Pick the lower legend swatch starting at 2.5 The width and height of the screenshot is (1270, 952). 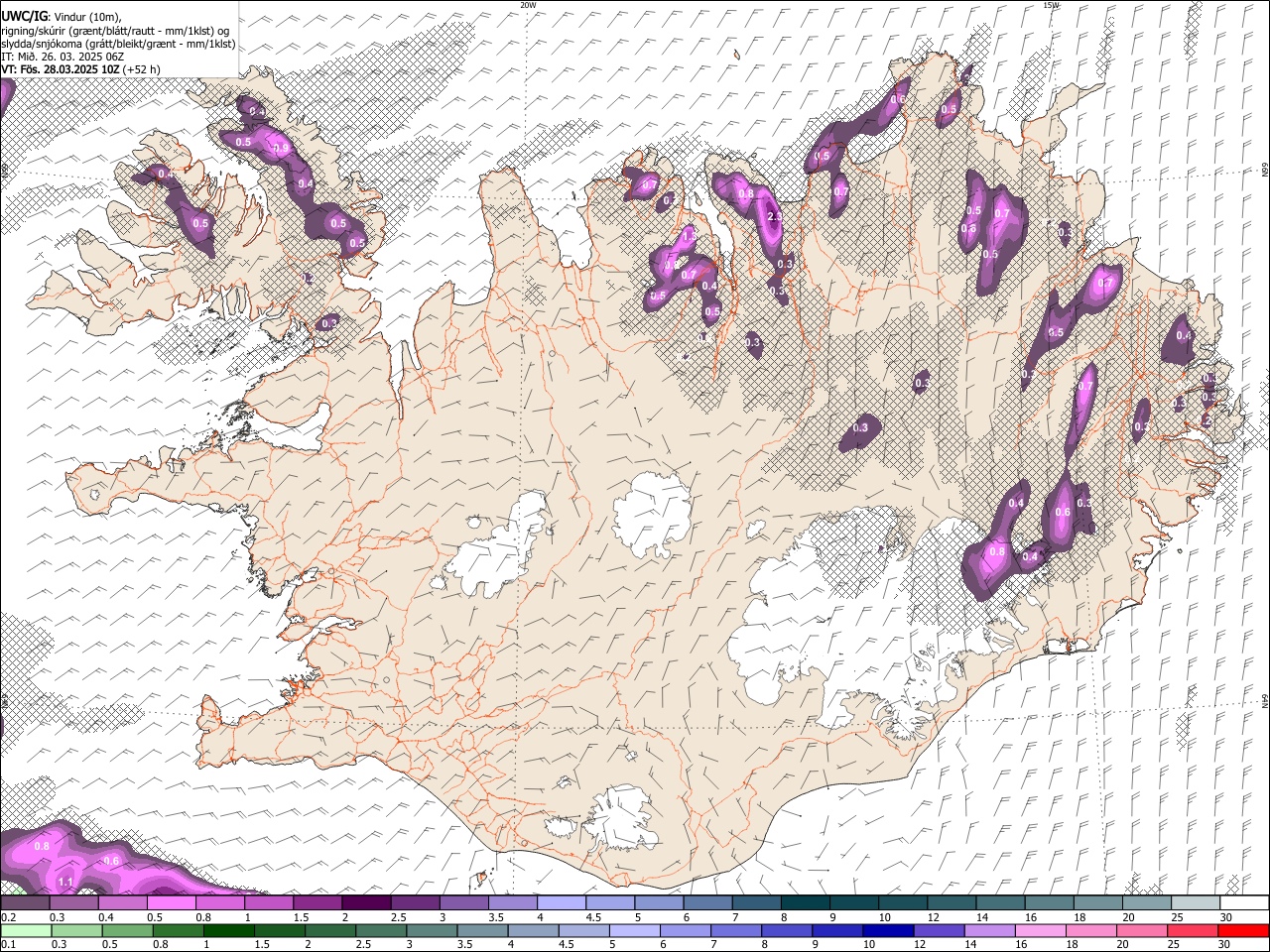(x=381, y=930)
